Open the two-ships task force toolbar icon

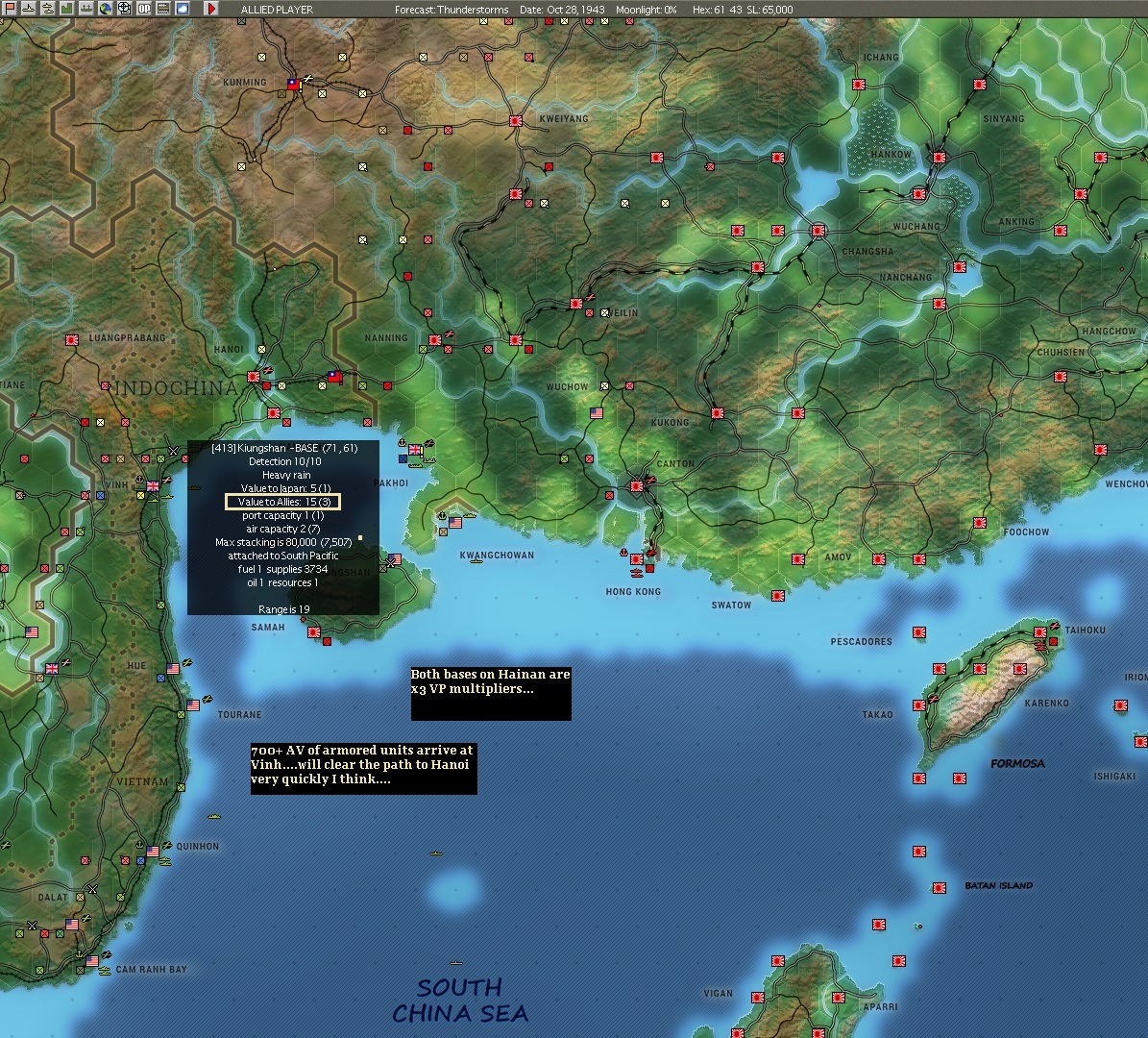[48, 9]
